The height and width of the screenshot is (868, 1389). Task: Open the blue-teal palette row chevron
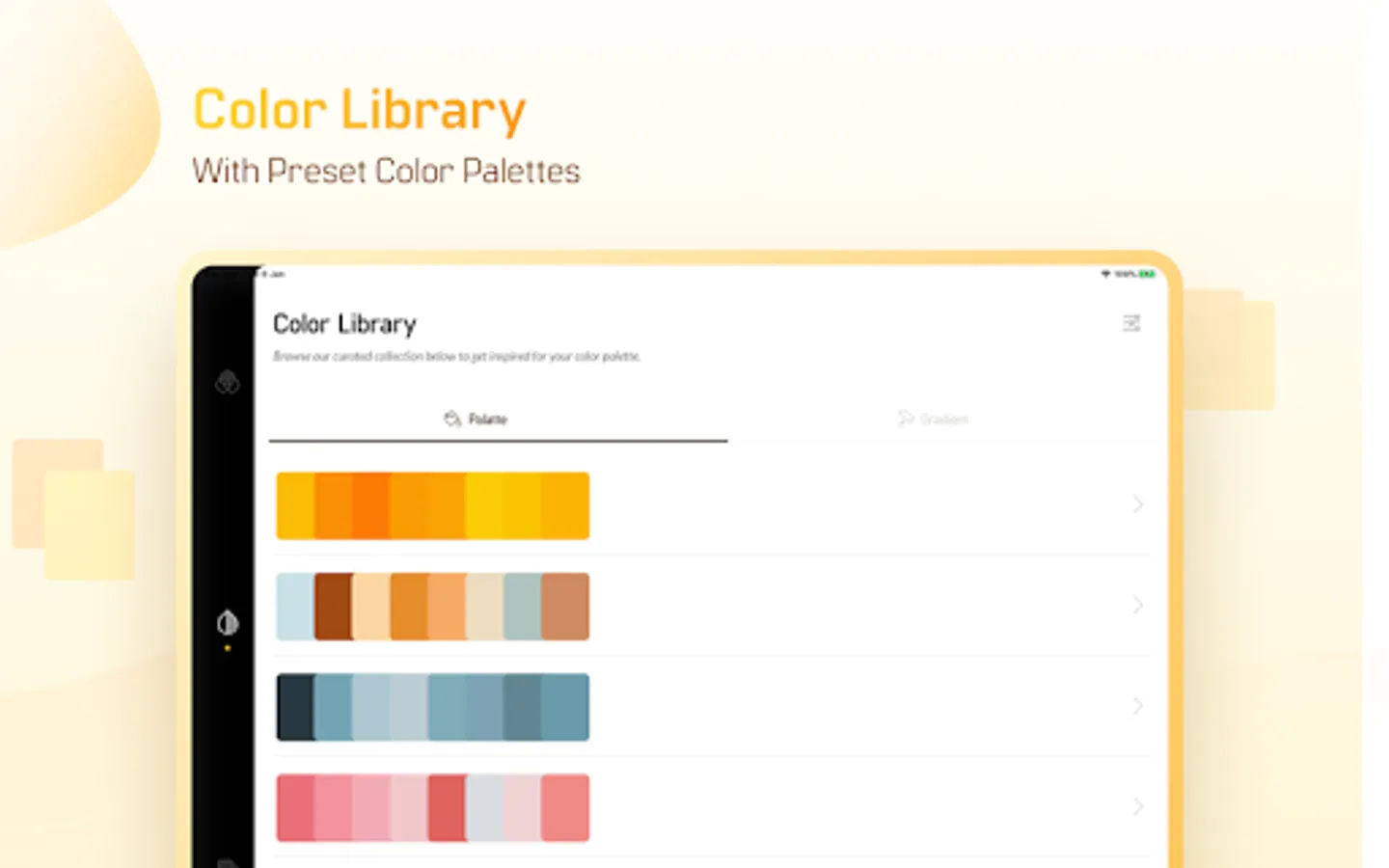[x=1137, y=706]
